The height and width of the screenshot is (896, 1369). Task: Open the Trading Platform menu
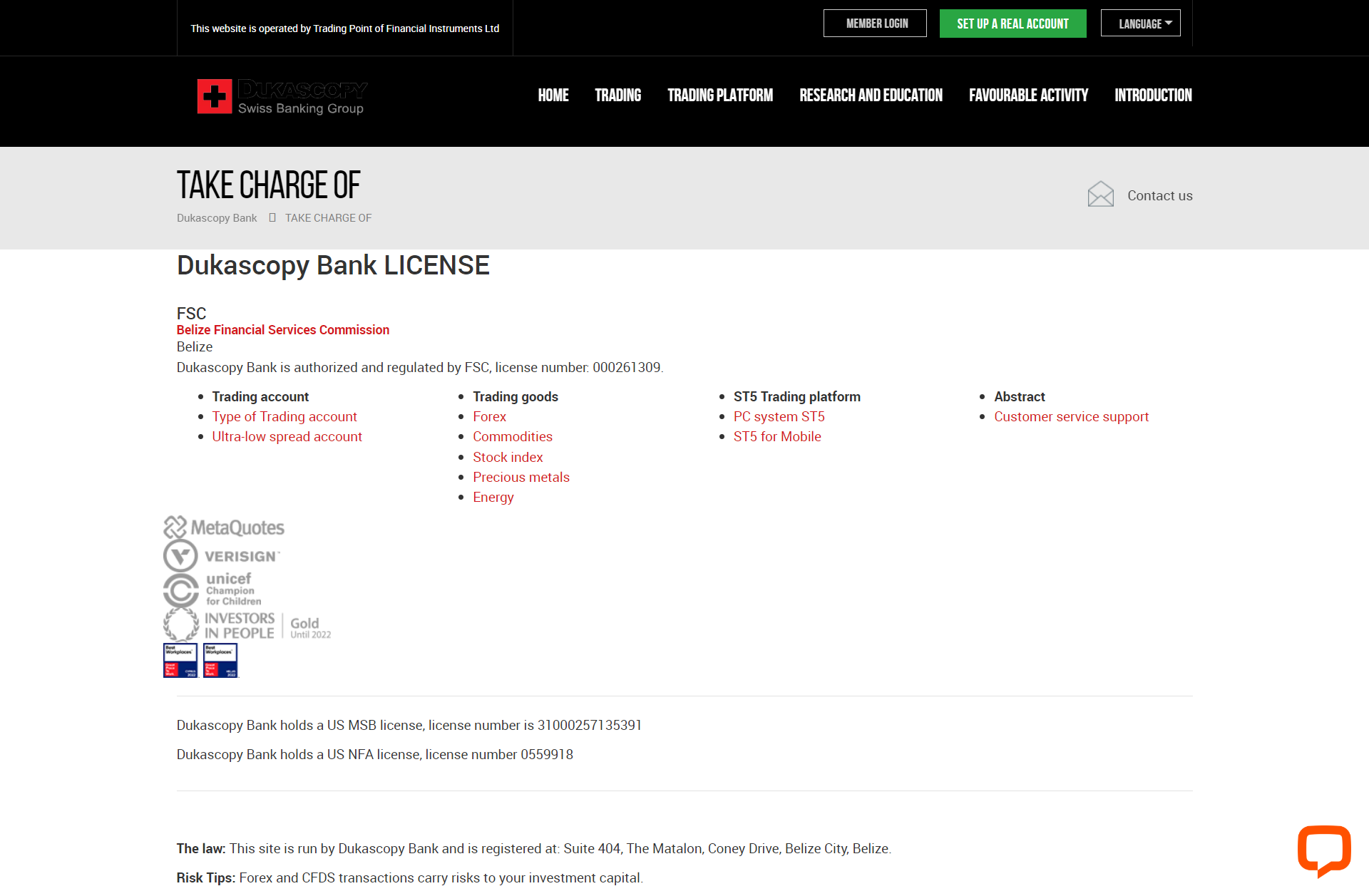(720, 96)
